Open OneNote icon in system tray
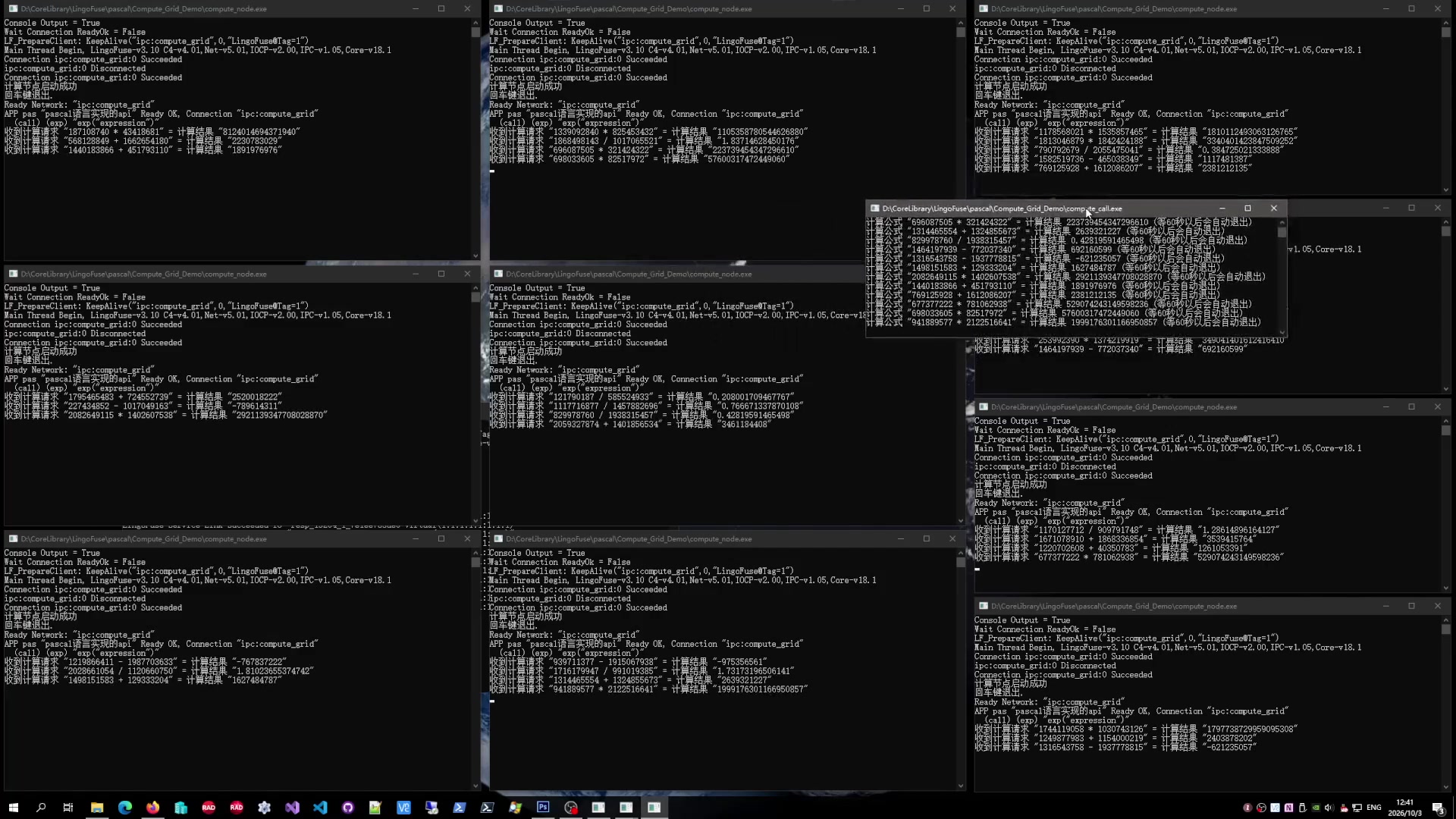This screenshot has width=1456, height=819. [1288, 808]
